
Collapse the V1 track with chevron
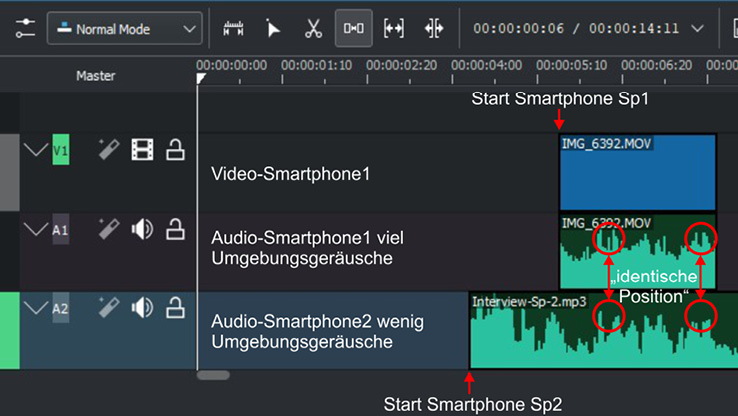(36, 150)
